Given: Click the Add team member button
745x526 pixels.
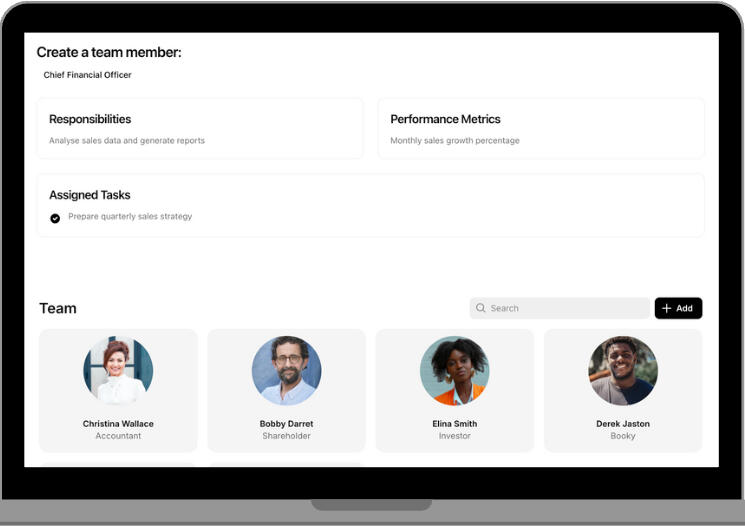Looking at the screenshot, I should click(678, 308).
